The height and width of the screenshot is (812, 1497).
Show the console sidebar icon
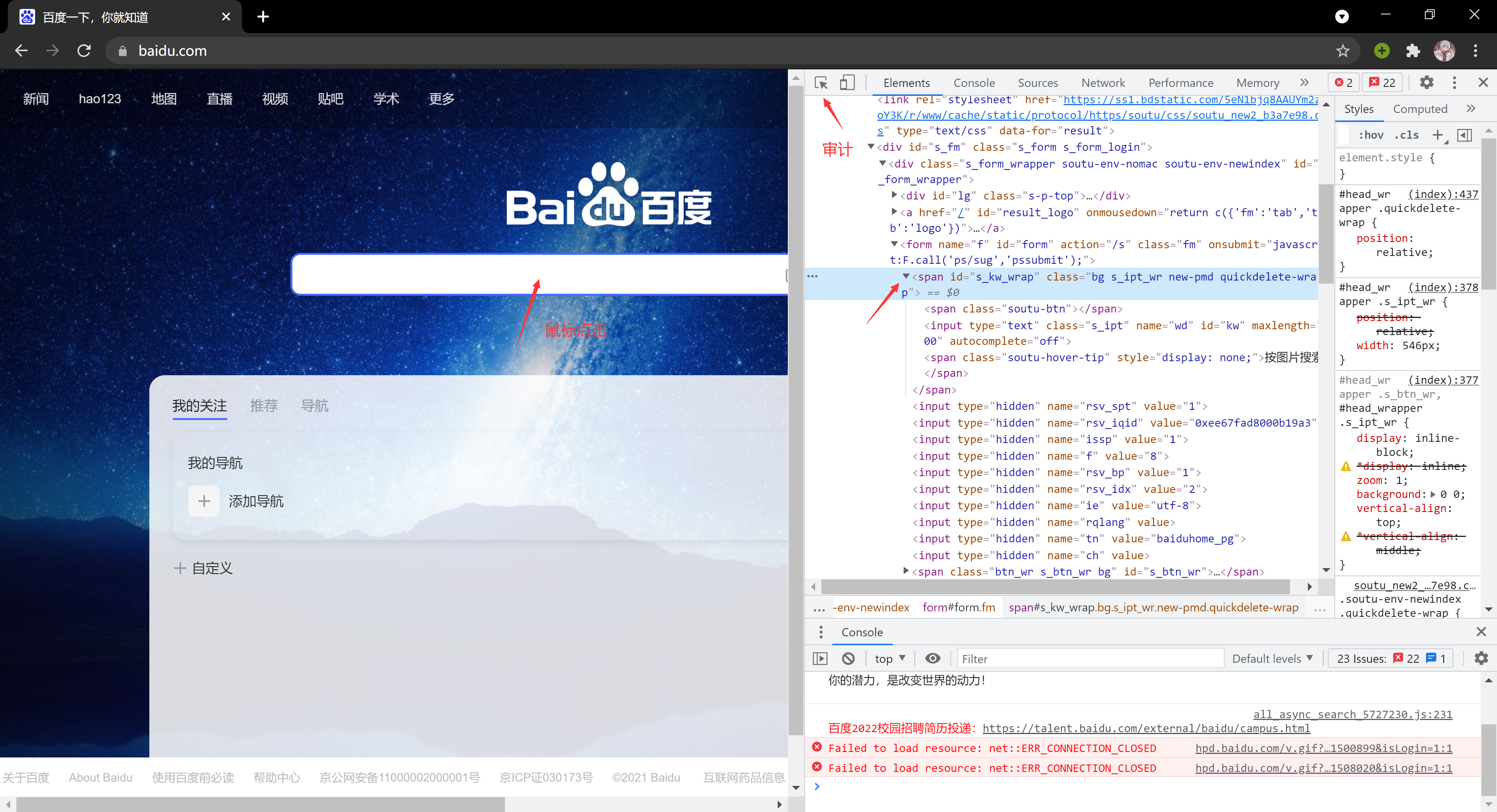tap(820, 658)
